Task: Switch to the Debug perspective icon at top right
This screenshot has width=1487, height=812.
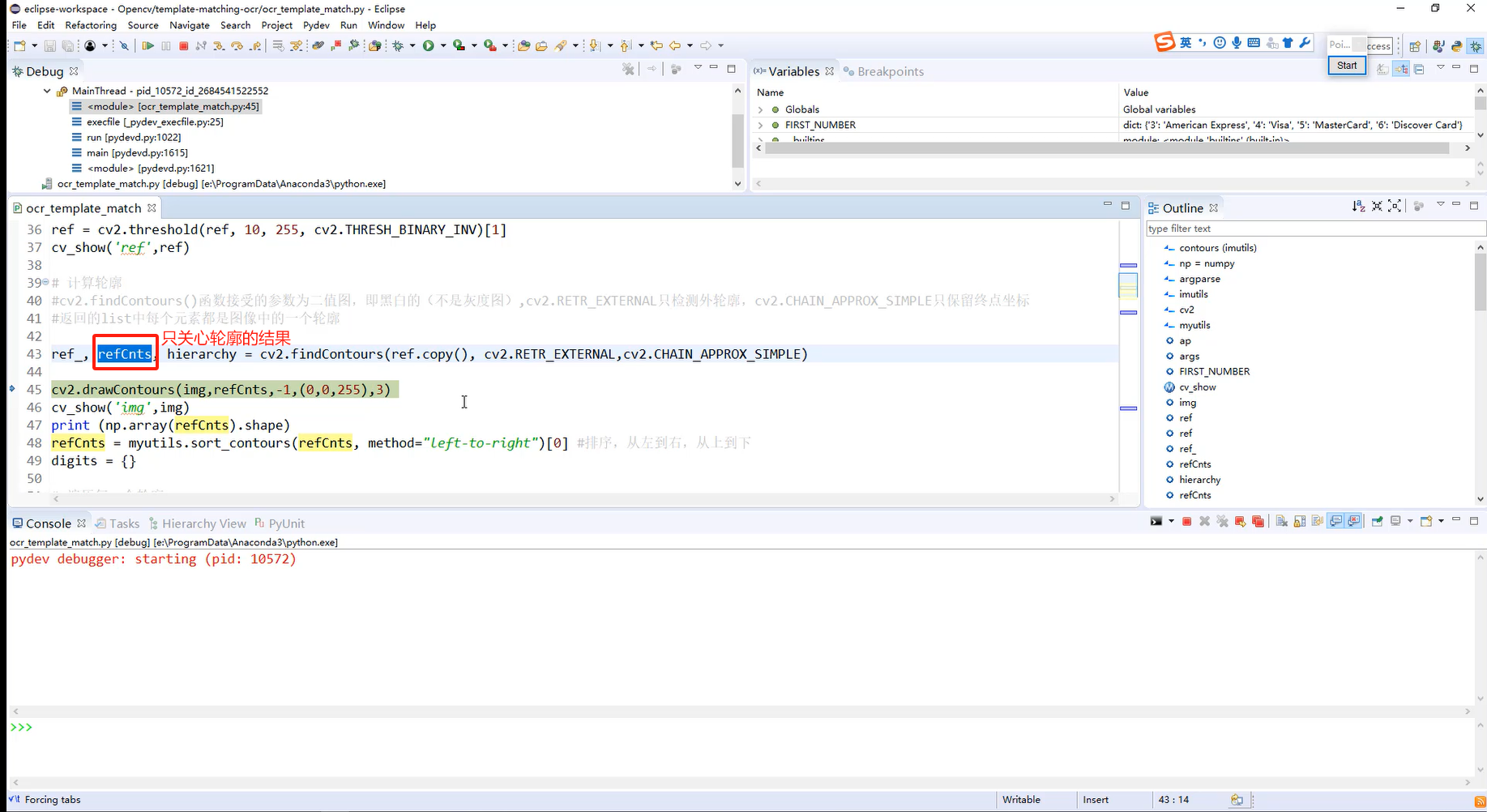Action: point(1476,46)
